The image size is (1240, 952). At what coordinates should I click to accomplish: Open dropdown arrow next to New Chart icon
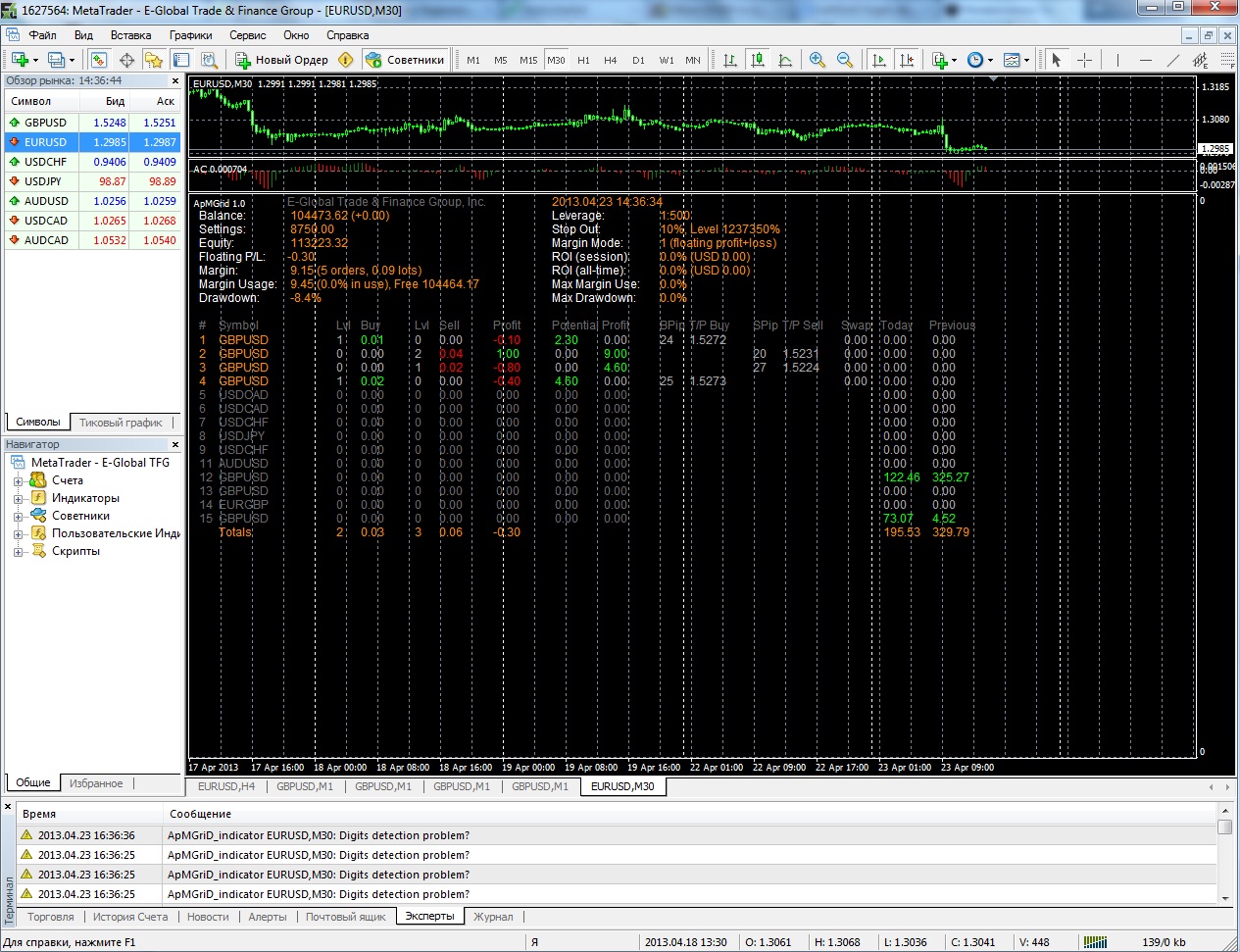pos(35,60)
